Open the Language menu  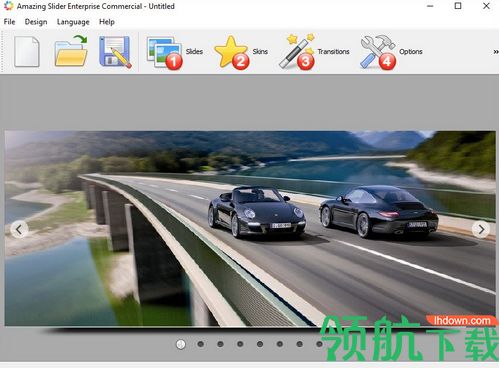point(73,22)
